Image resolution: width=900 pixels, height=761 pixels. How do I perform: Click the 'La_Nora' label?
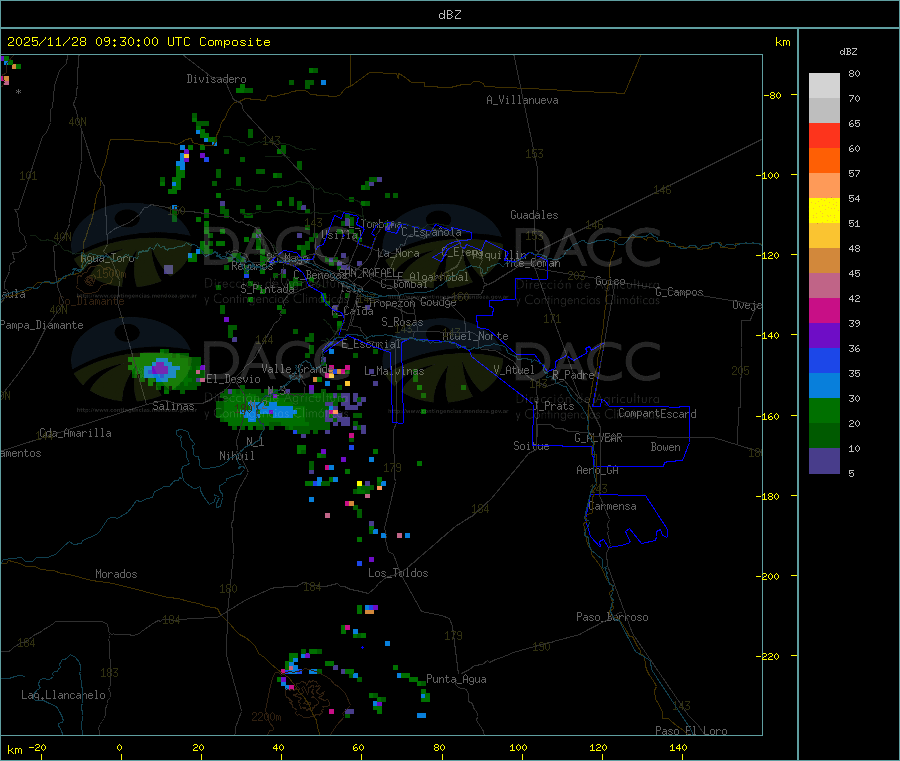[398, 253]
